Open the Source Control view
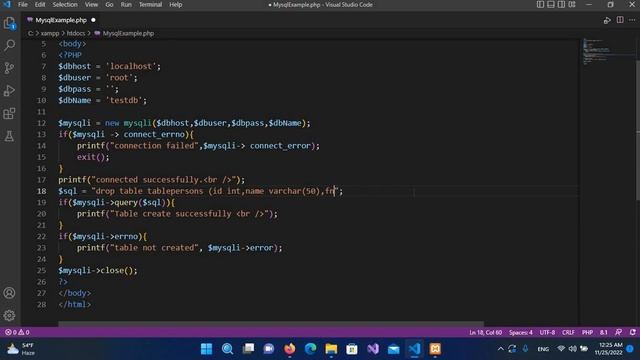This screenshot has width=640, height=360. [x=9, y=68]
